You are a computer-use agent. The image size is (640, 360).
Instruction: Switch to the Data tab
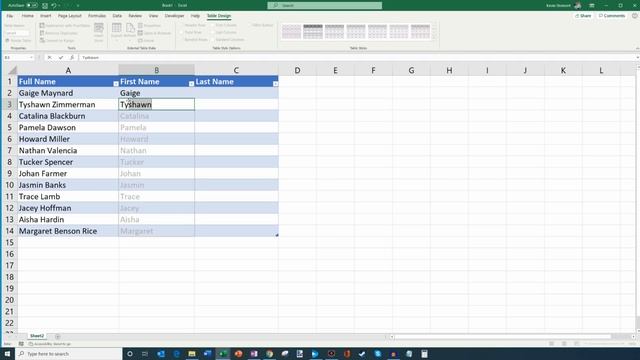click(x=117, y=16)
